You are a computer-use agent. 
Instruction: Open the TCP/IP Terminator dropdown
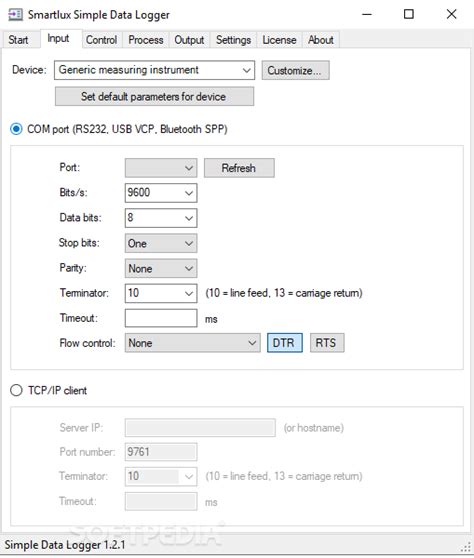coord(161,476)
